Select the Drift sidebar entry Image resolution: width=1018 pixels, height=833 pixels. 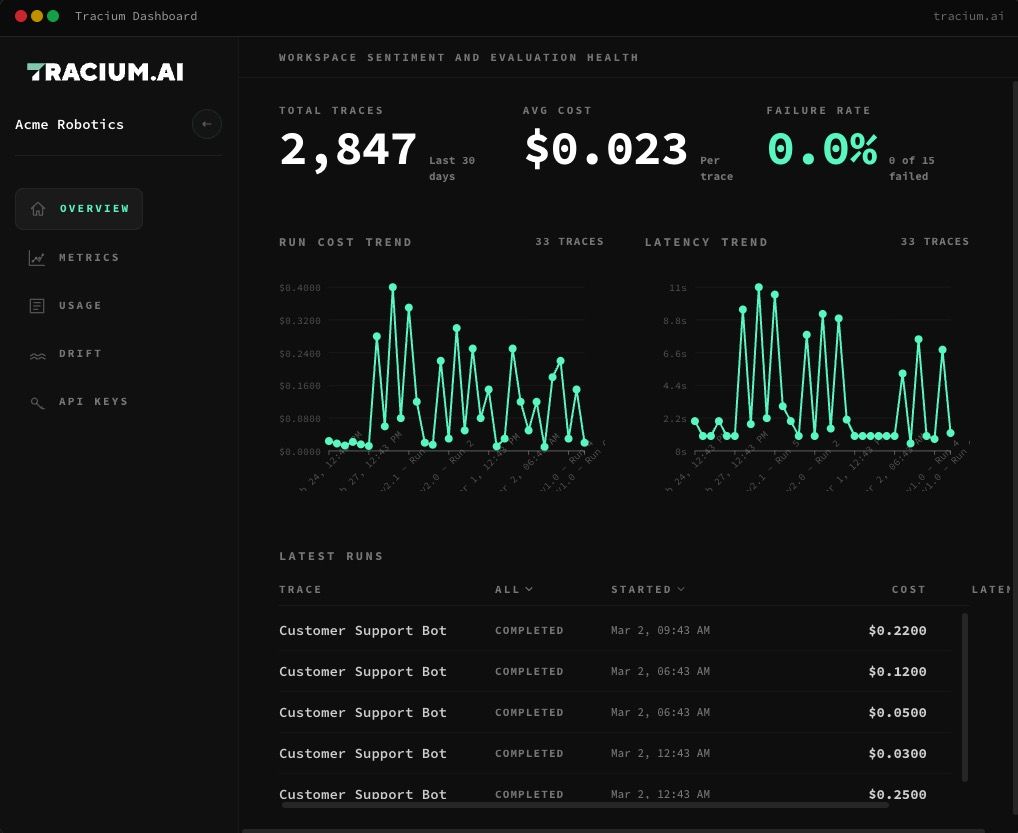click(79, 354)
